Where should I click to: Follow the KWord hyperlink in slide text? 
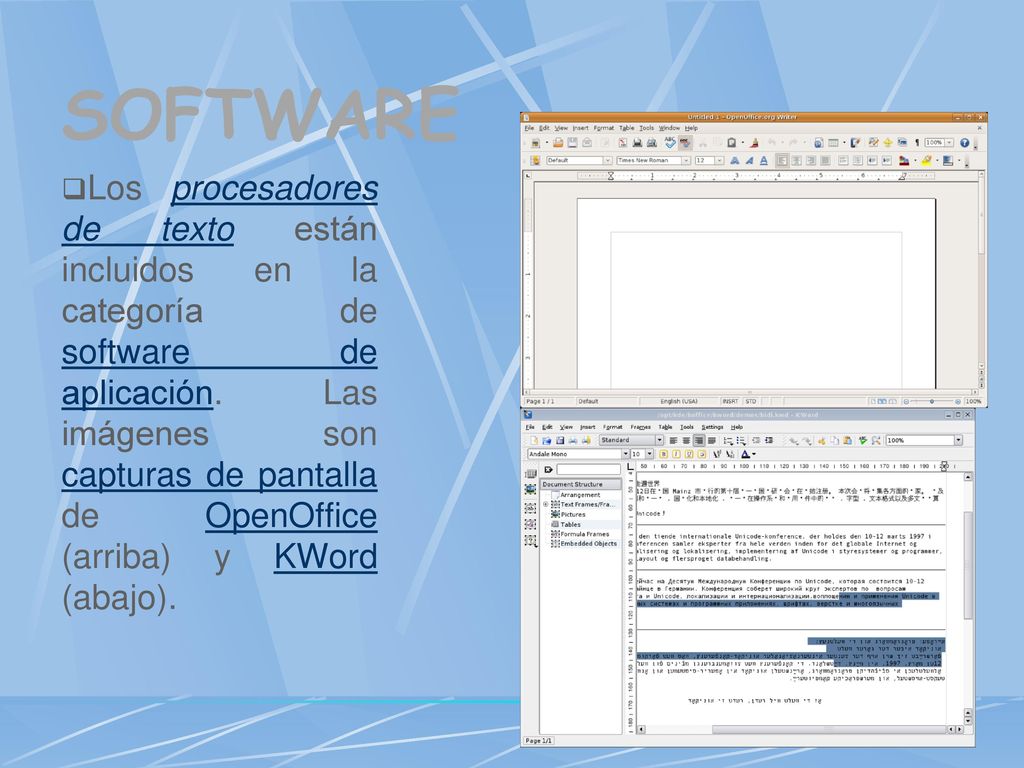tap(325, 556)
